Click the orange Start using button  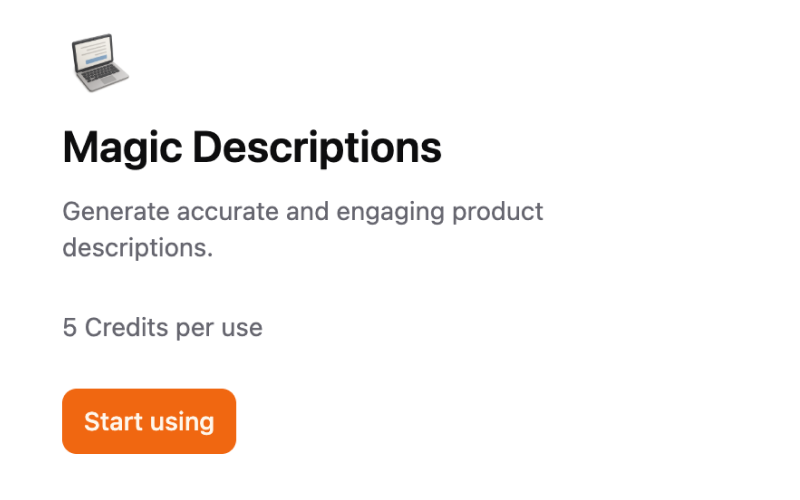coord(149,421)
